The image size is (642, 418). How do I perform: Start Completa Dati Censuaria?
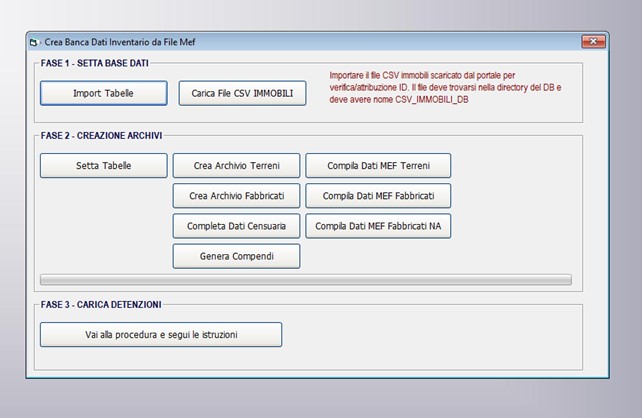coord(236,226)
